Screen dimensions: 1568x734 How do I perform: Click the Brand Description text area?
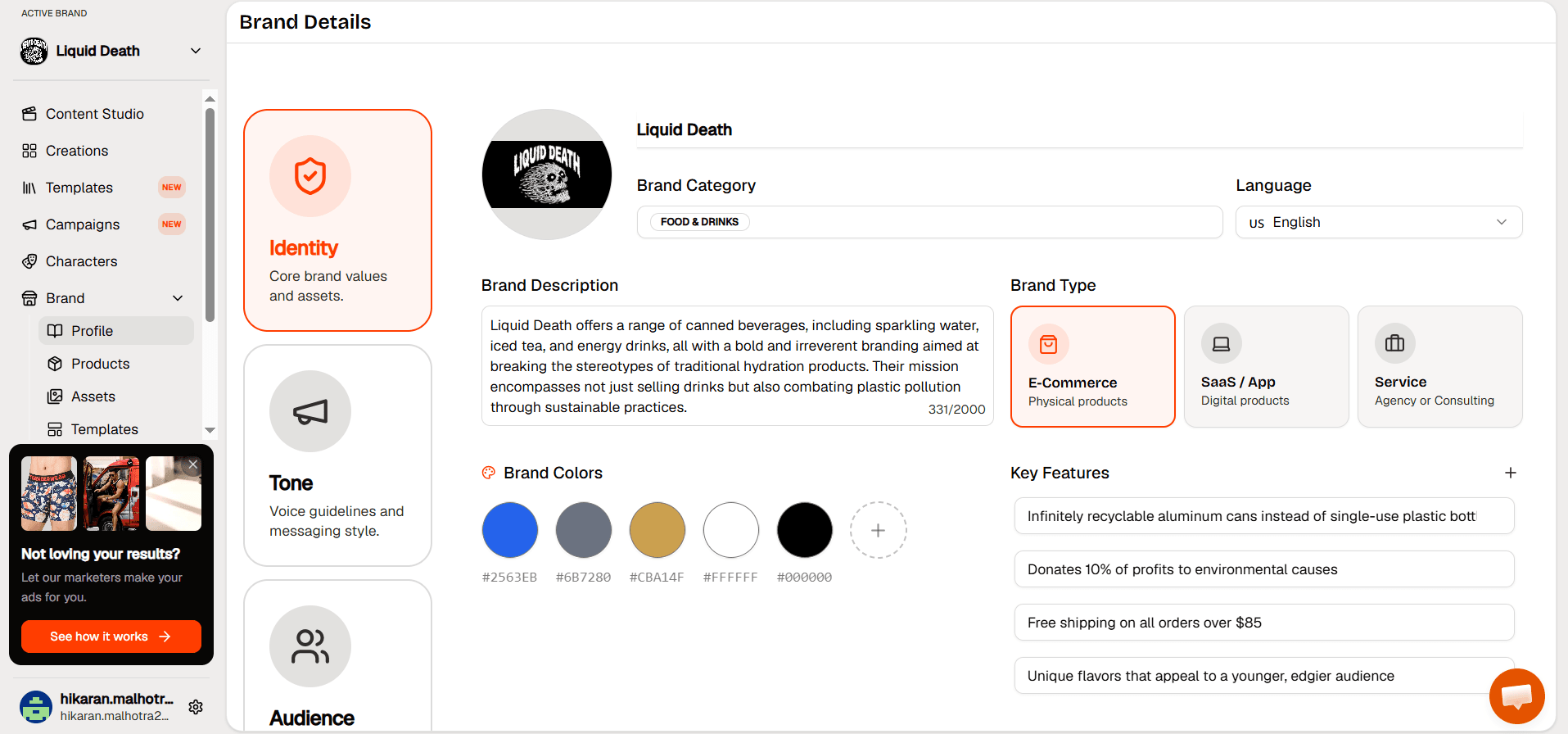[738, 366]
